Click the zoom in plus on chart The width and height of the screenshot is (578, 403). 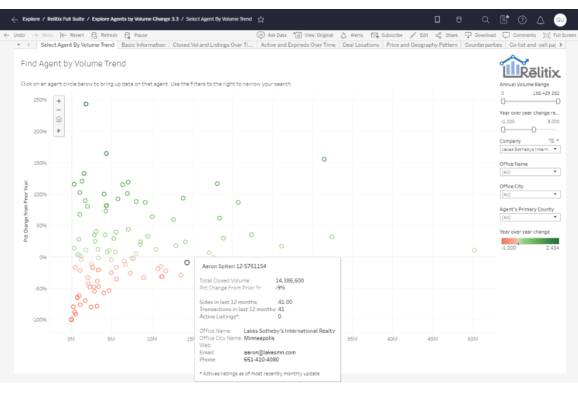(59, 101)
